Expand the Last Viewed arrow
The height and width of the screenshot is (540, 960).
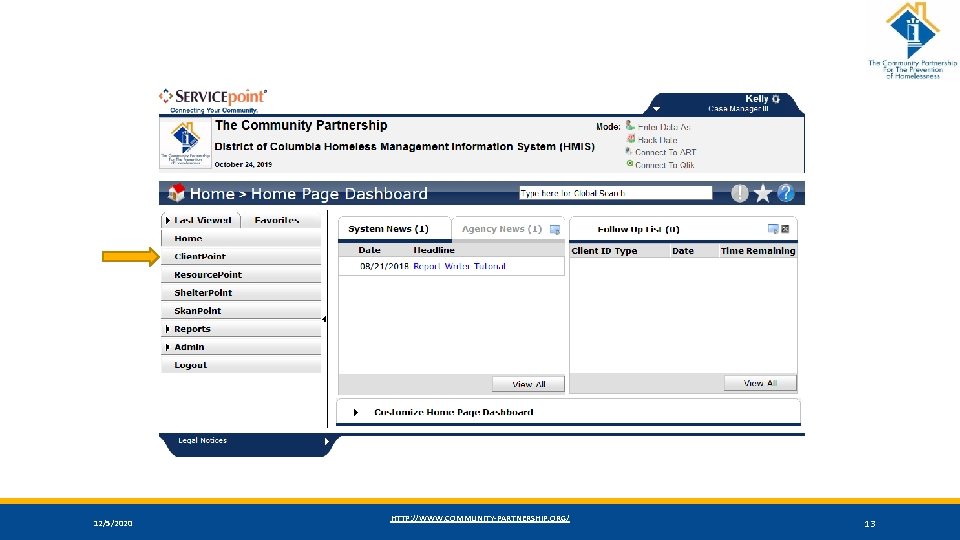point(167,220)
